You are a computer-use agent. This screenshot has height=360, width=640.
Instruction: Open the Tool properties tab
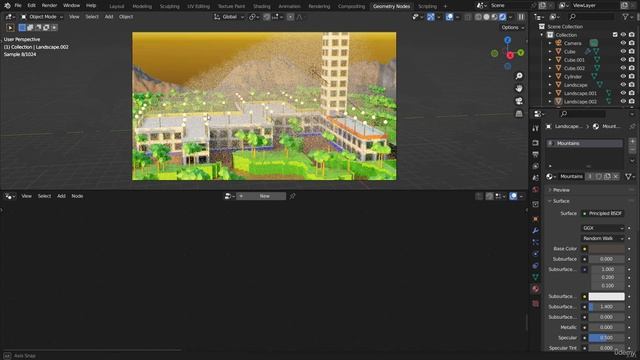click(x=536, y=129)
